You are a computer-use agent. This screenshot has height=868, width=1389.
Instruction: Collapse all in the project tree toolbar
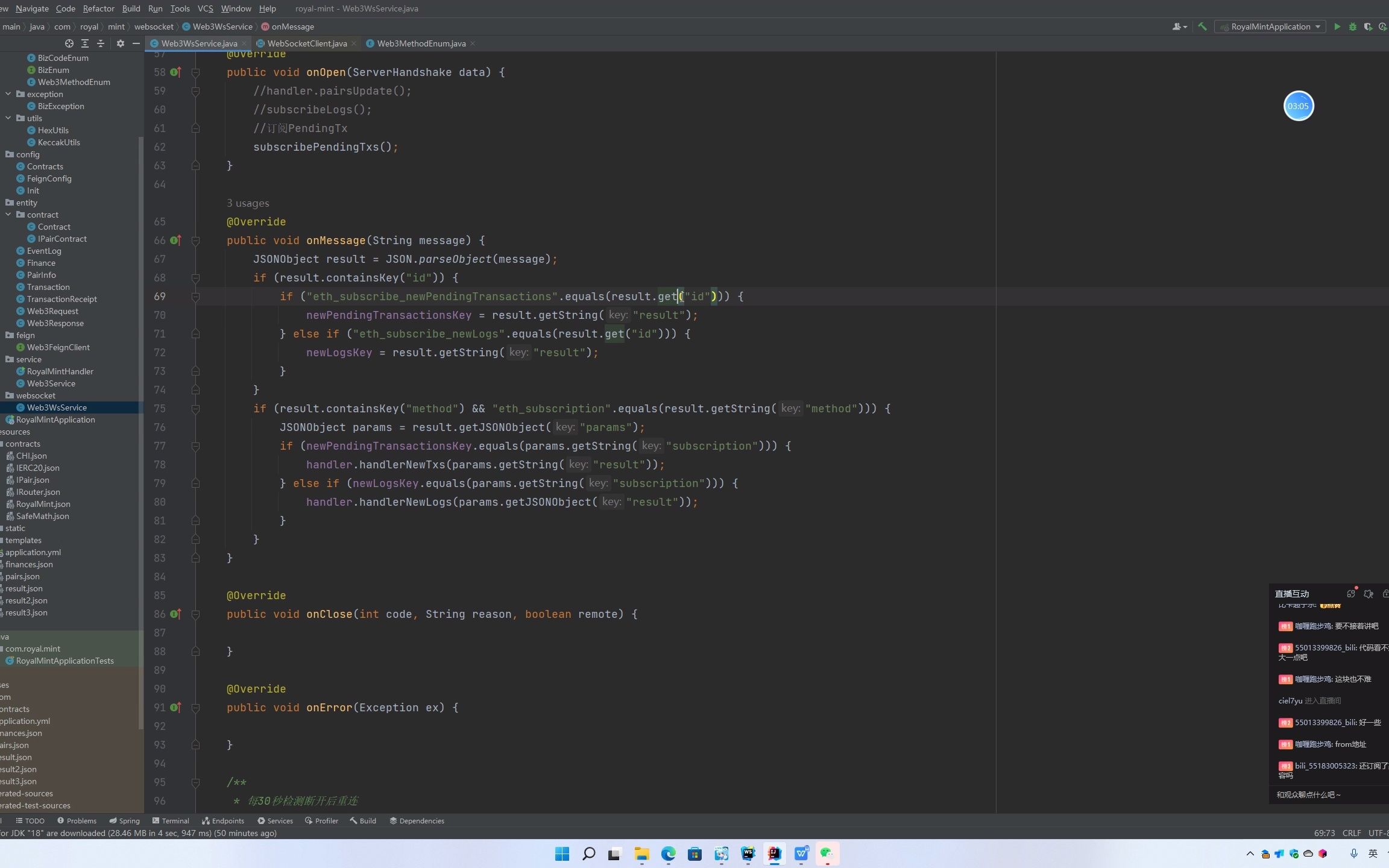tap(101, 43)
